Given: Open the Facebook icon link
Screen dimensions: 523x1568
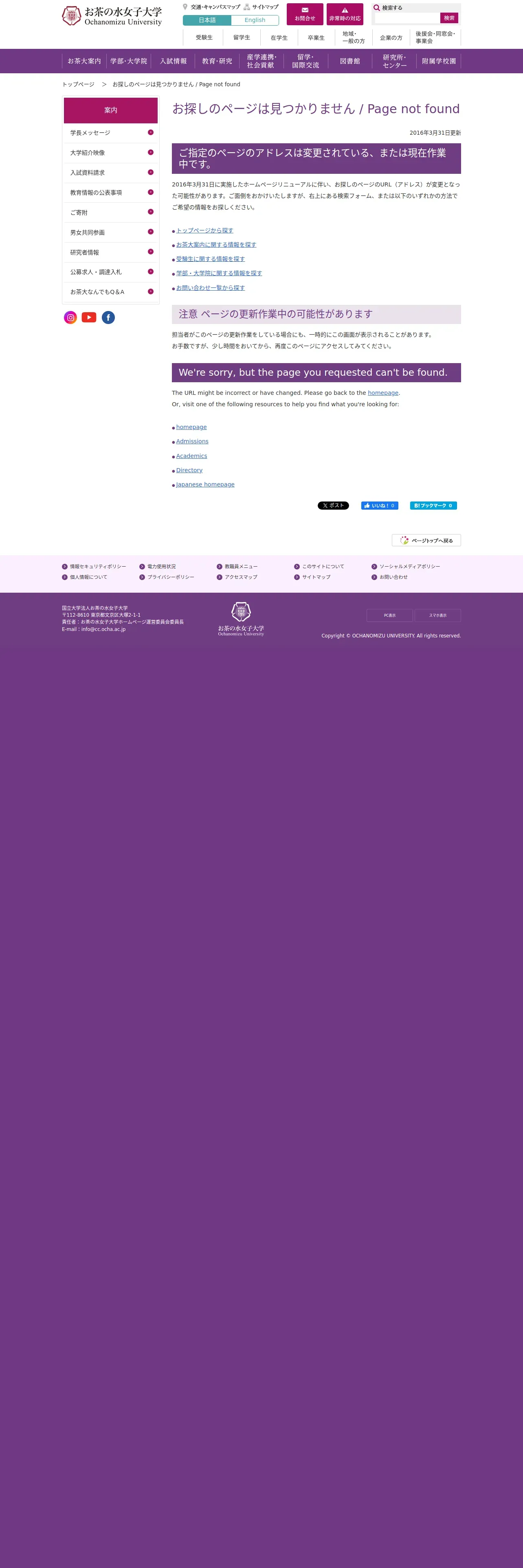Looking at the screenshot, I should 108,318.
